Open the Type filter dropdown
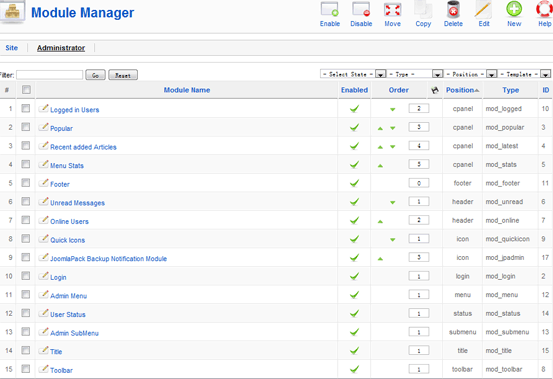This screenshot has width=553, height=379. [x=415, y=74]
